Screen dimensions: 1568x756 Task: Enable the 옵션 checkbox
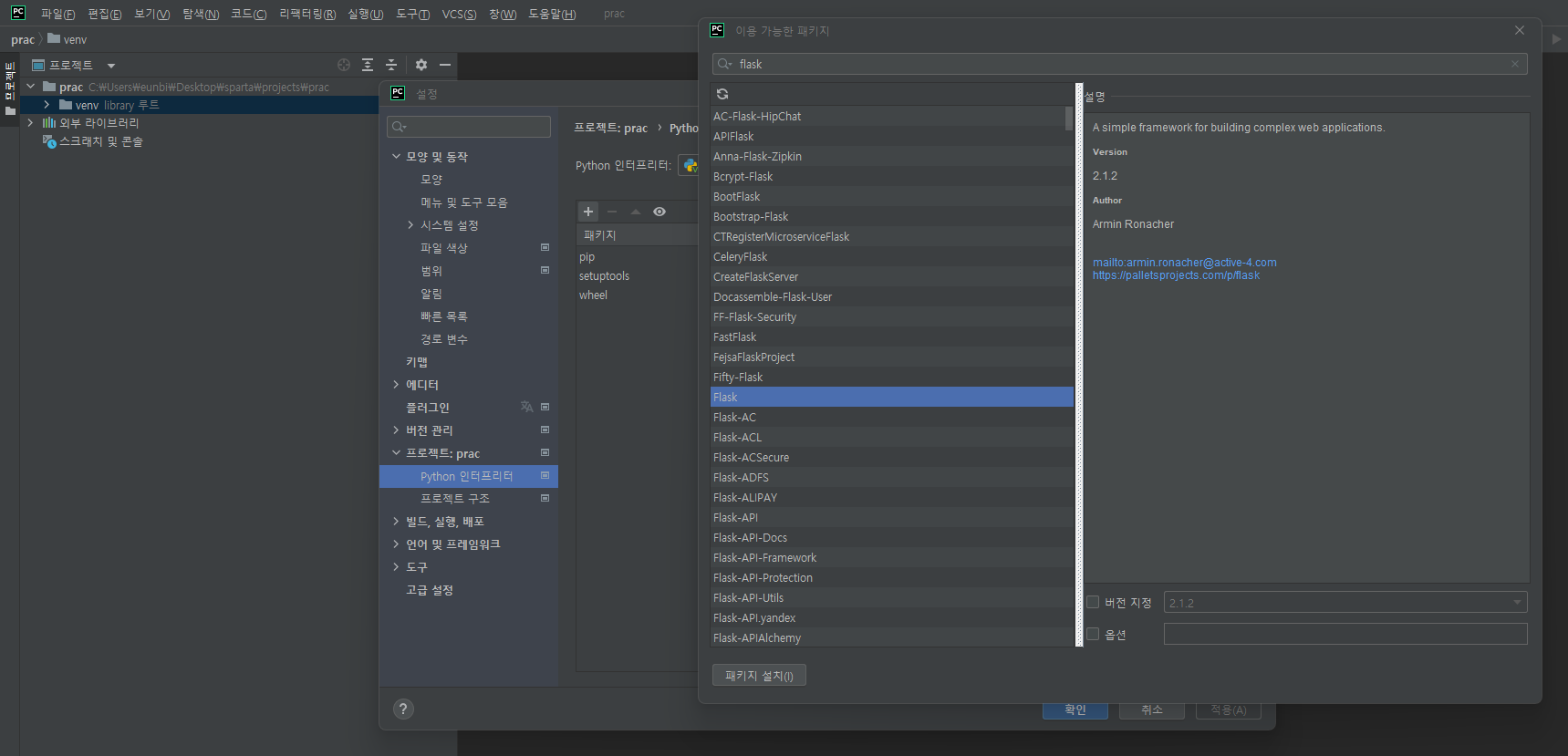(x=1093, y=634)
